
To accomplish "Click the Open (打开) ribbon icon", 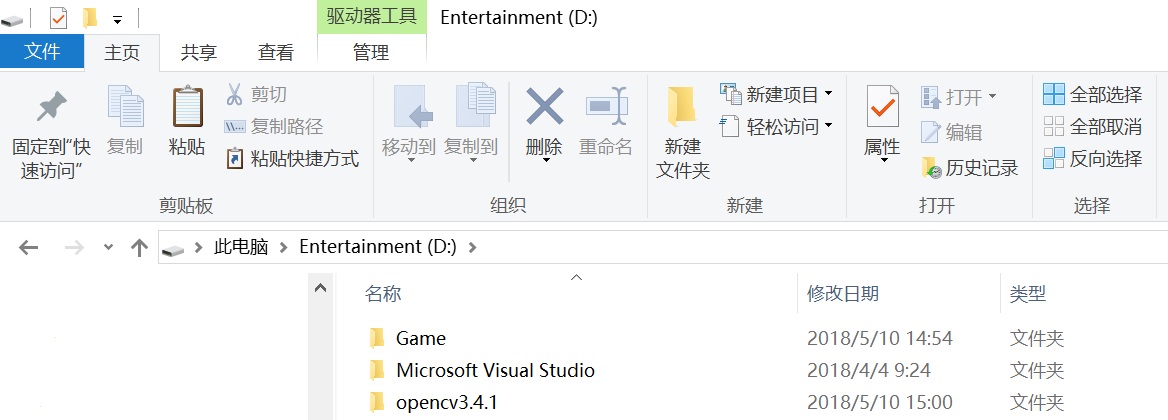I will point(931,97).
